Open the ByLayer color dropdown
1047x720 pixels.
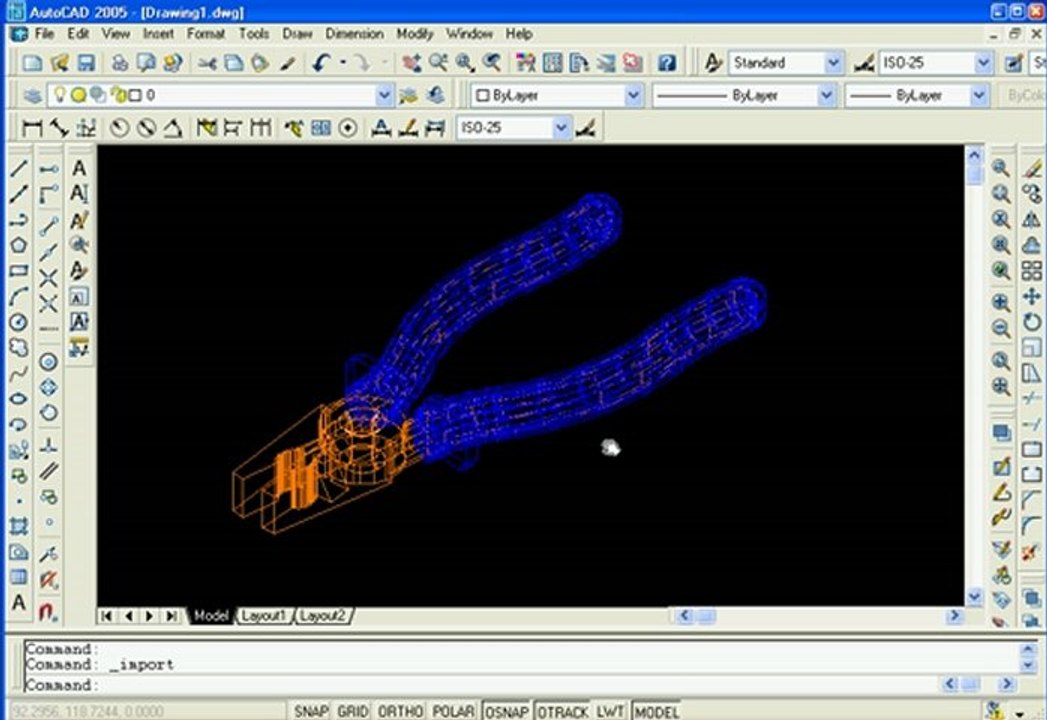click(x=633, y=96)
